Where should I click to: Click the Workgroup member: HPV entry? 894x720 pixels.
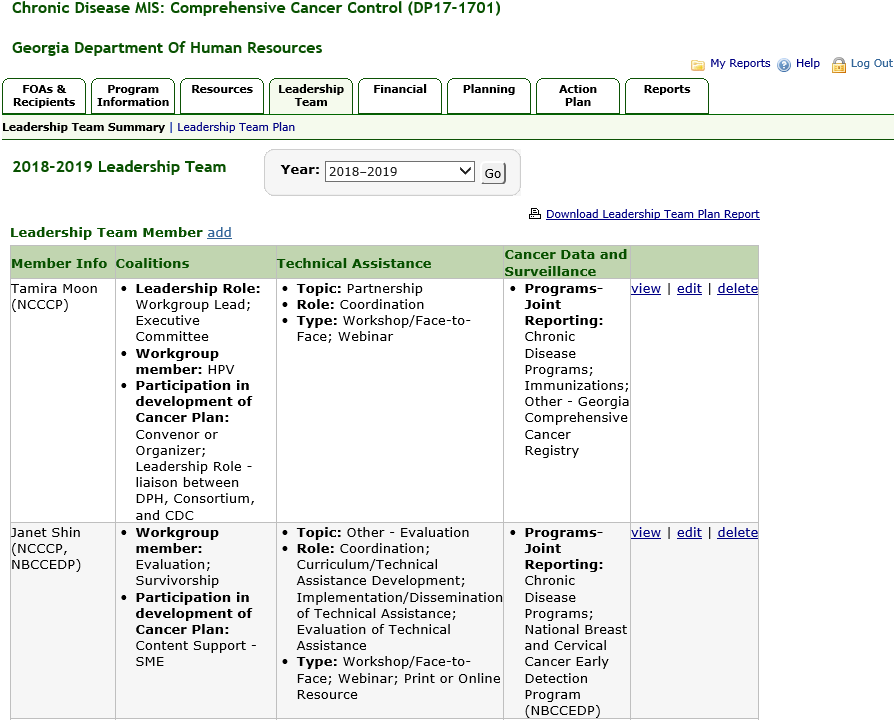(x=185, y=361)
